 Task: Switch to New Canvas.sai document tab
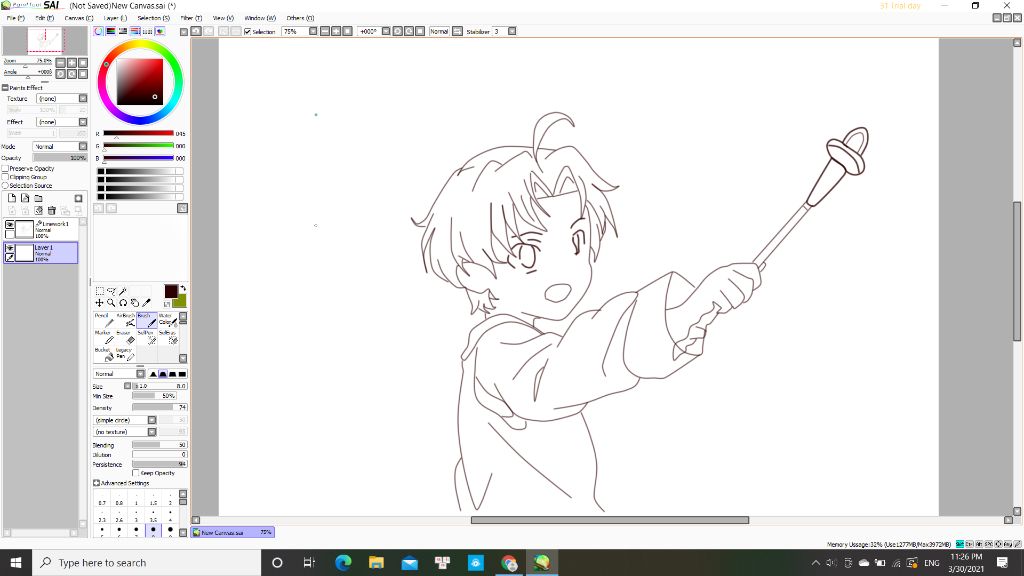click(232, 533)
